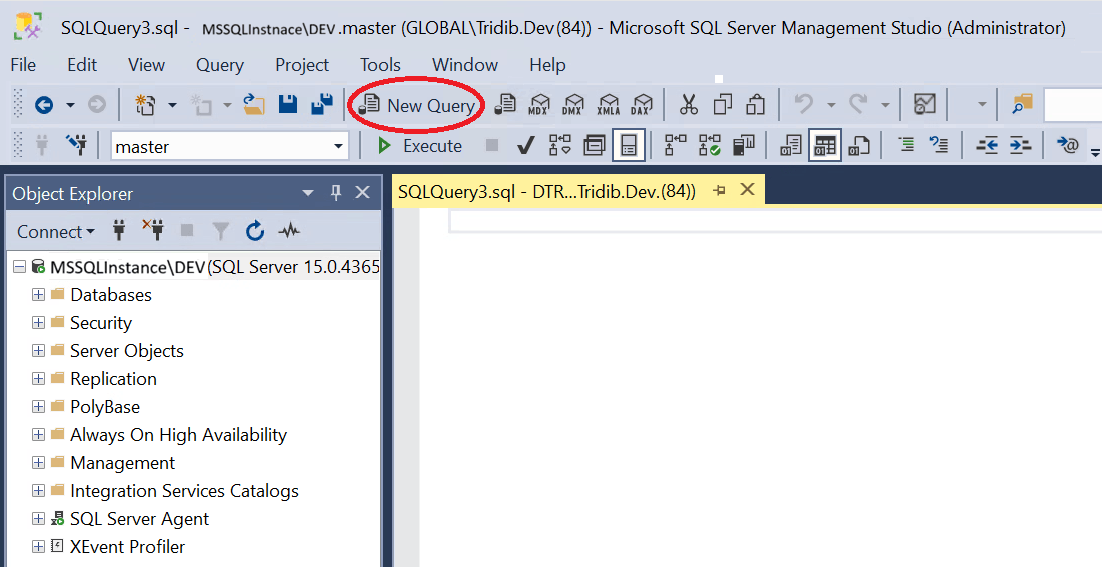The image size is (1102, 567).
Task: Expand the Always On High Availability folder
Action: coord(38,435)
